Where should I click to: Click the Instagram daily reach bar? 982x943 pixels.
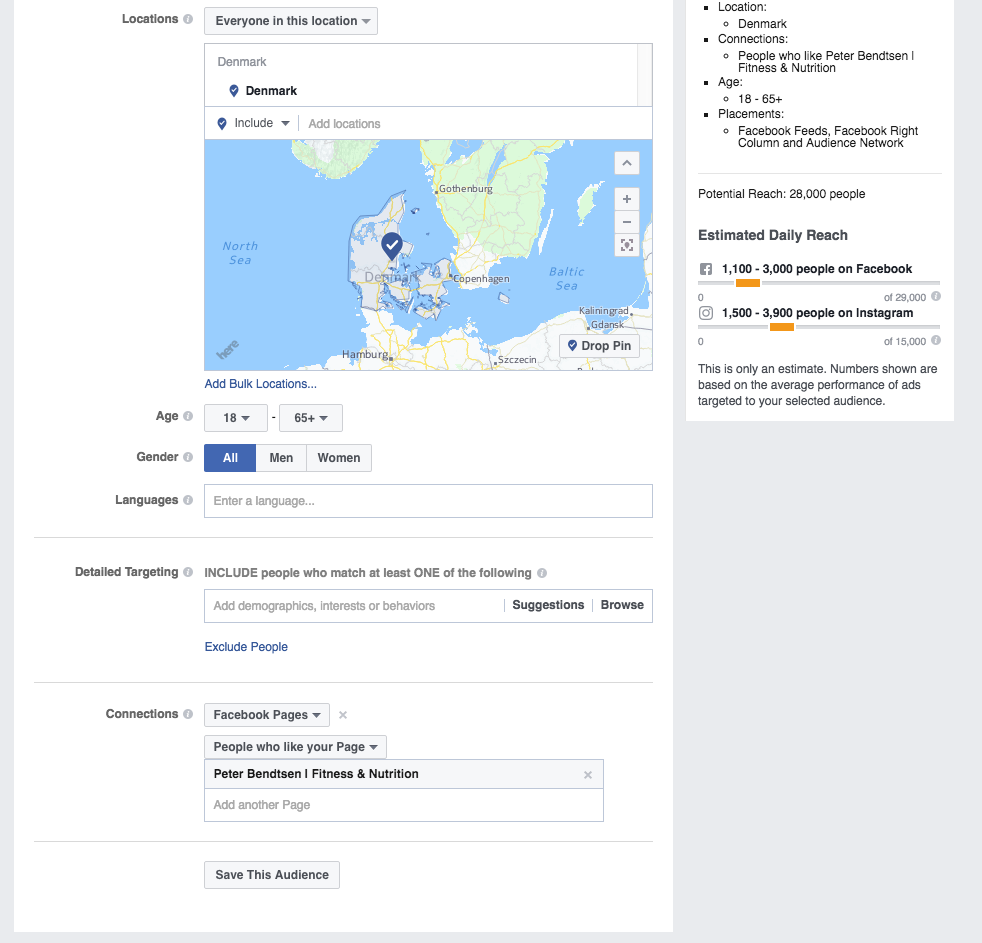(819, 327)
